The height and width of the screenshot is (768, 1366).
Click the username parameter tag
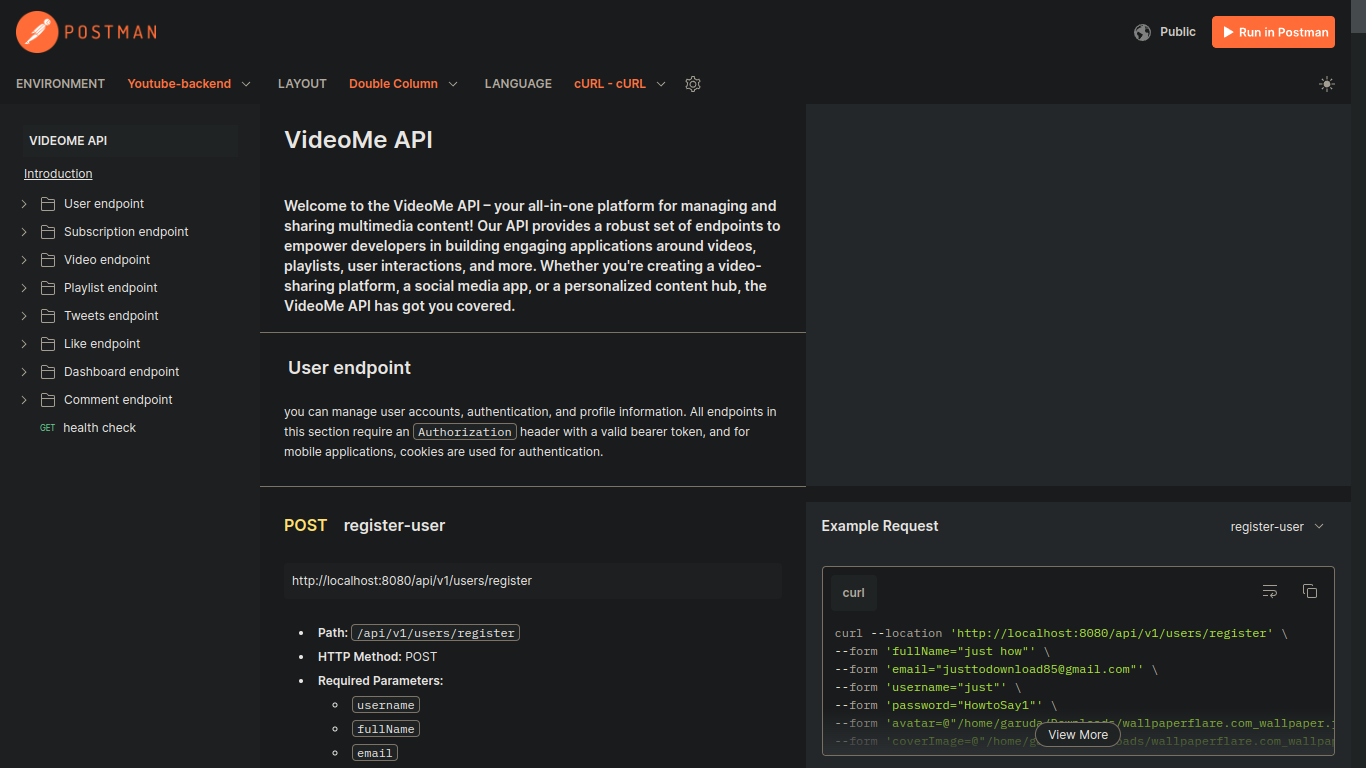click(x=386, y=705)
